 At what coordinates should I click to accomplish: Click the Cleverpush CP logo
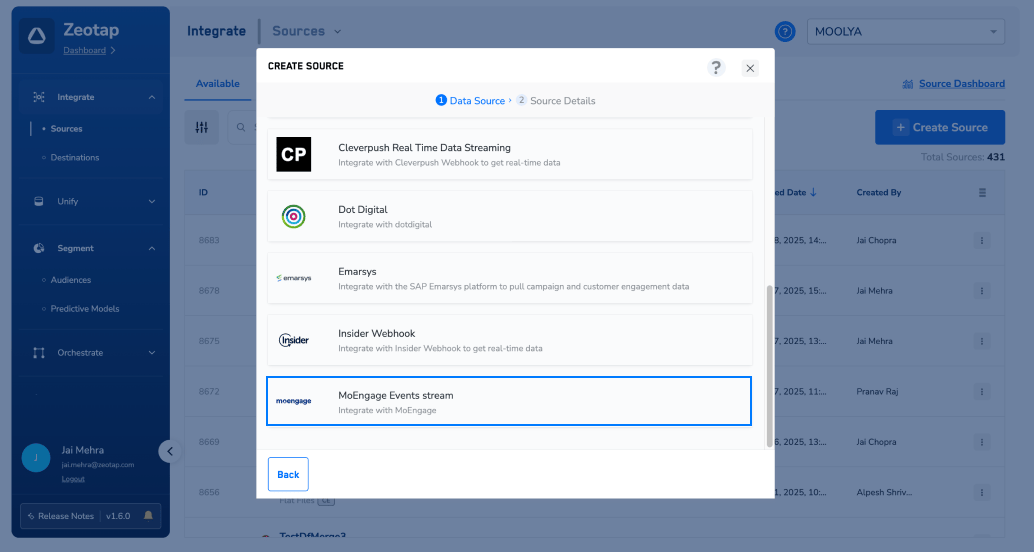(x=293, y=154)
